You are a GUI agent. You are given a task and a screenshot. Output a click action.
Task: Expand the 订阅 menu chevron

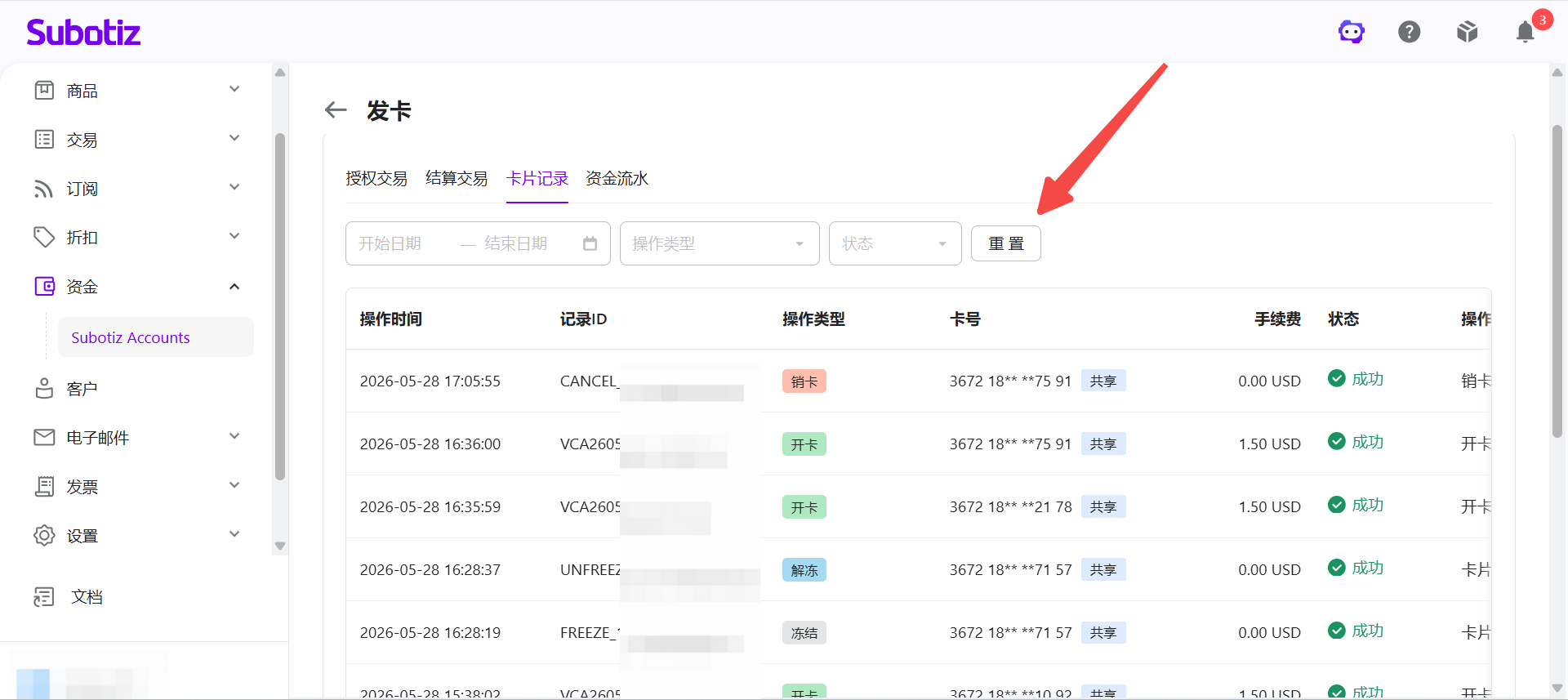point(234,187)
